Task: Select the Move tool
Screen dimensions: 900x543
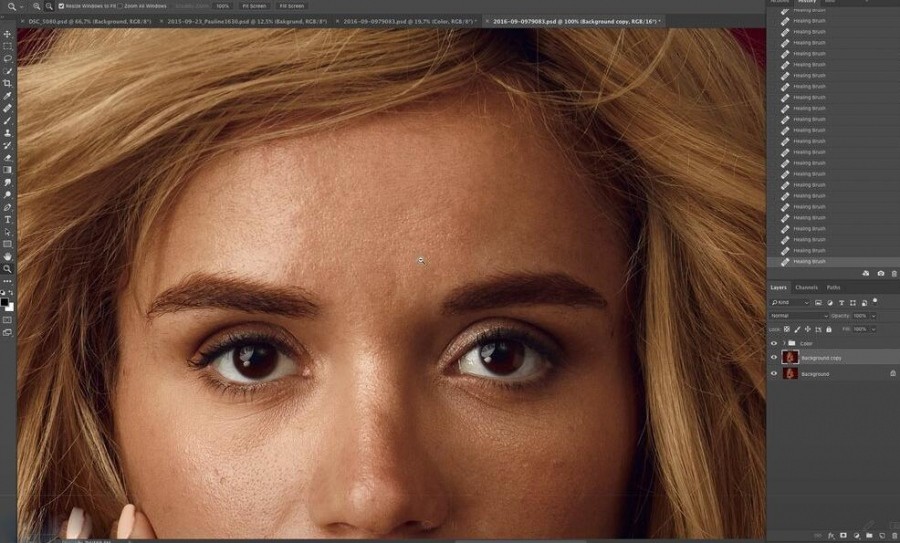Action: (7, 34)
